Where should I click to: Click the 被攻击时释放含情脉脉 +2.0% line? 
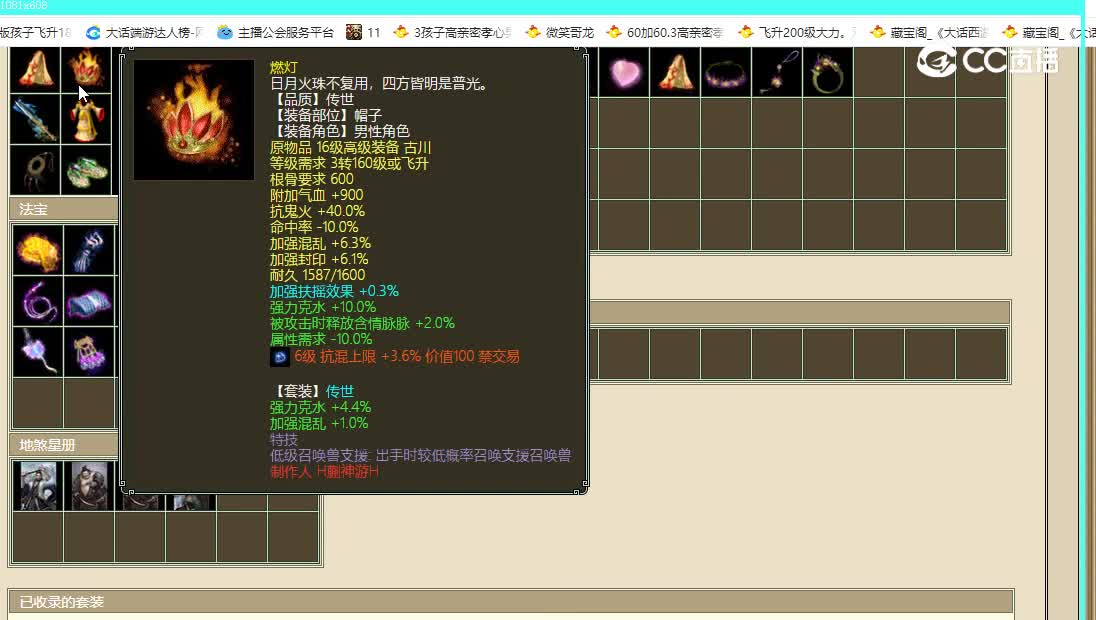tap(362, 323)
